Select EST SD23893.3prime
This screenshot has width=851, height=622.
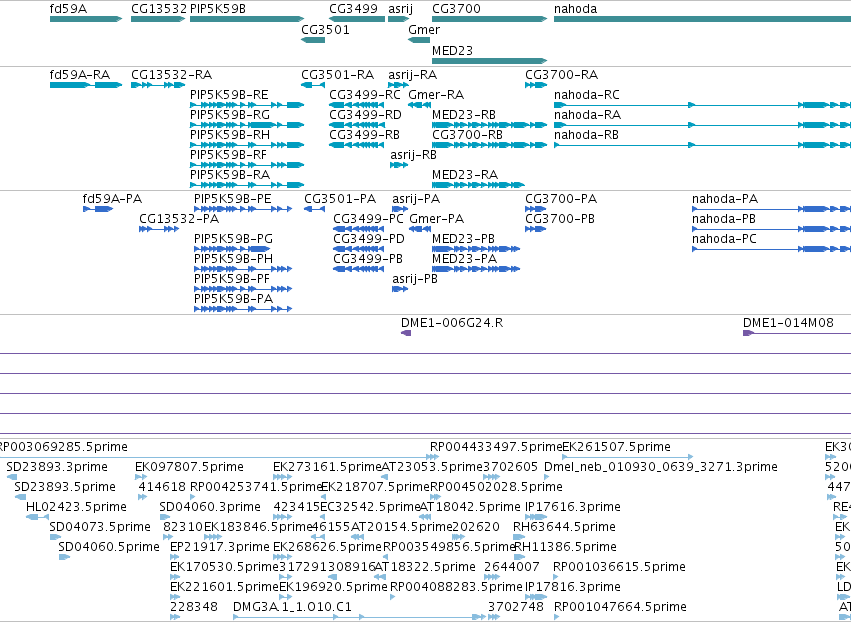point(12,477)
